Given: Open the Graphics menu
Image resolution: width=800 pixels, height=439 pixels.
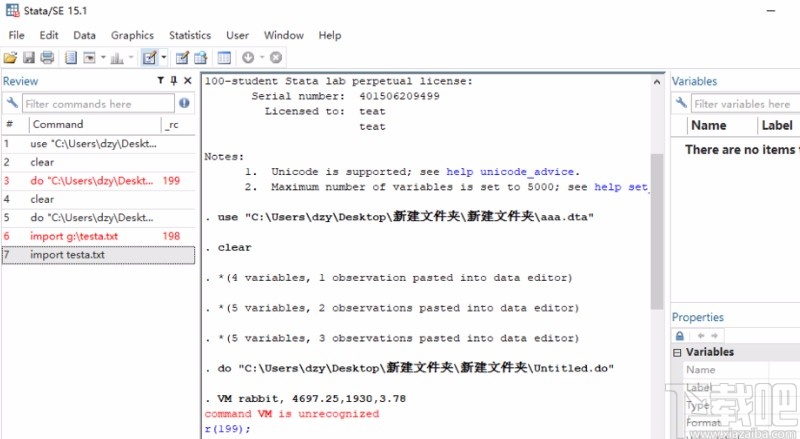Looking at the screenshot, I should coord(132,35).
